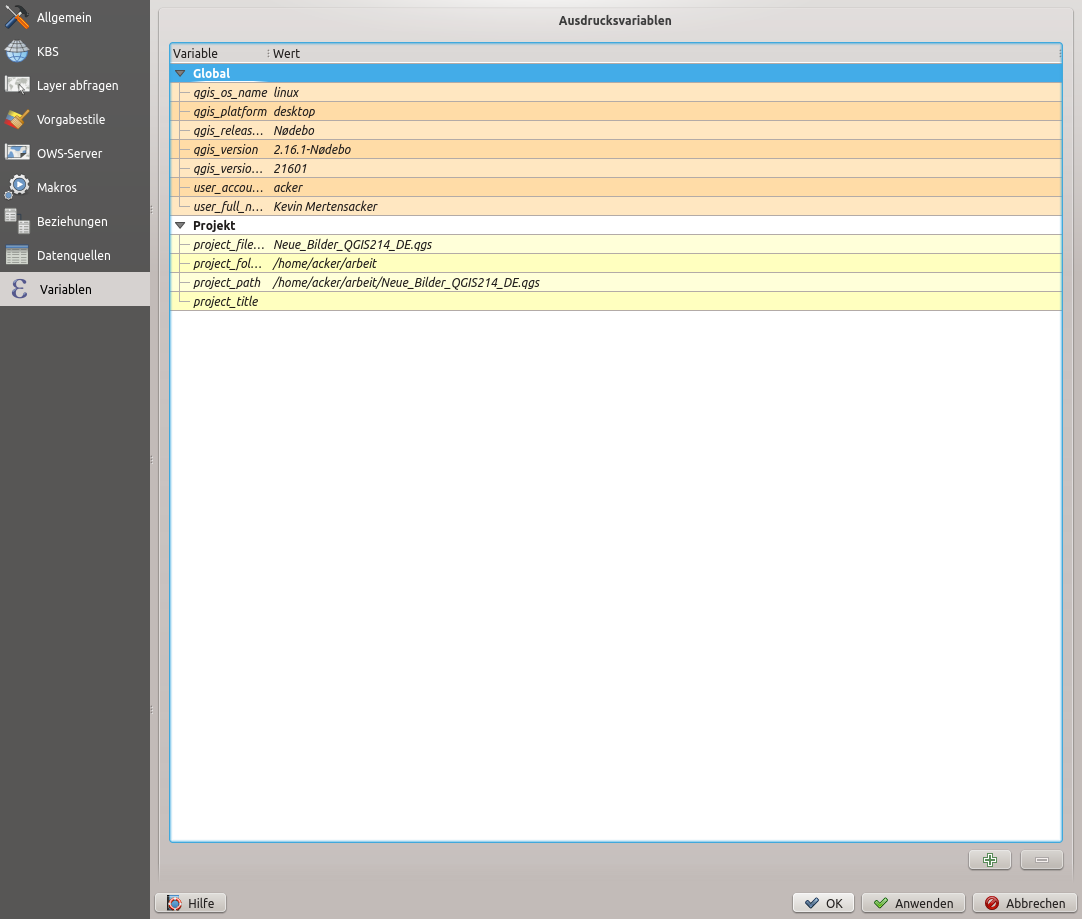Click the minus remove variable button
The height and width of the screenshot is (919, 1082).
pos(1041,860)
